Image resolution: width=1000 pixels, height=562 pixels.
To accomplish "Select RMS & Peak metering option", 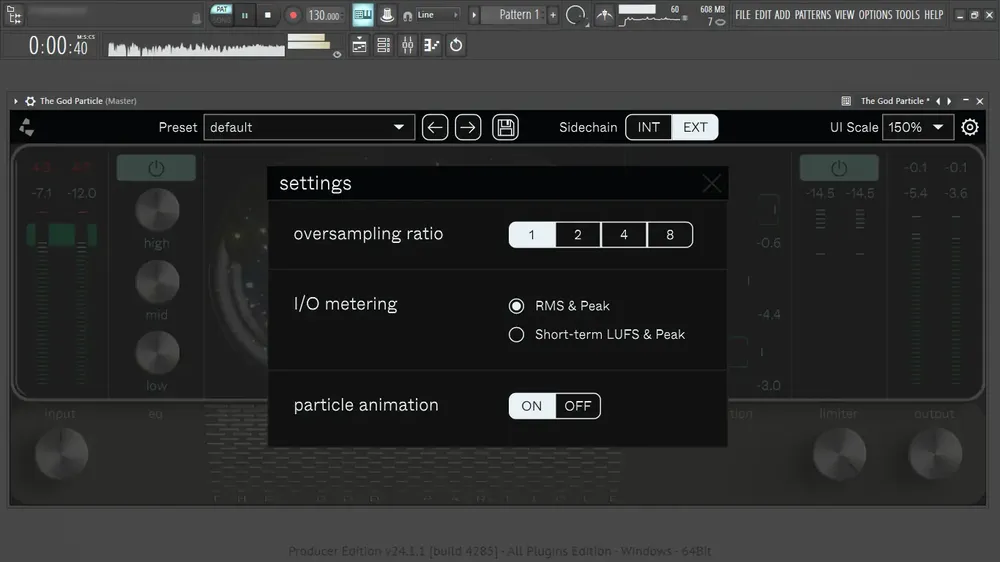I will point(559,306).
